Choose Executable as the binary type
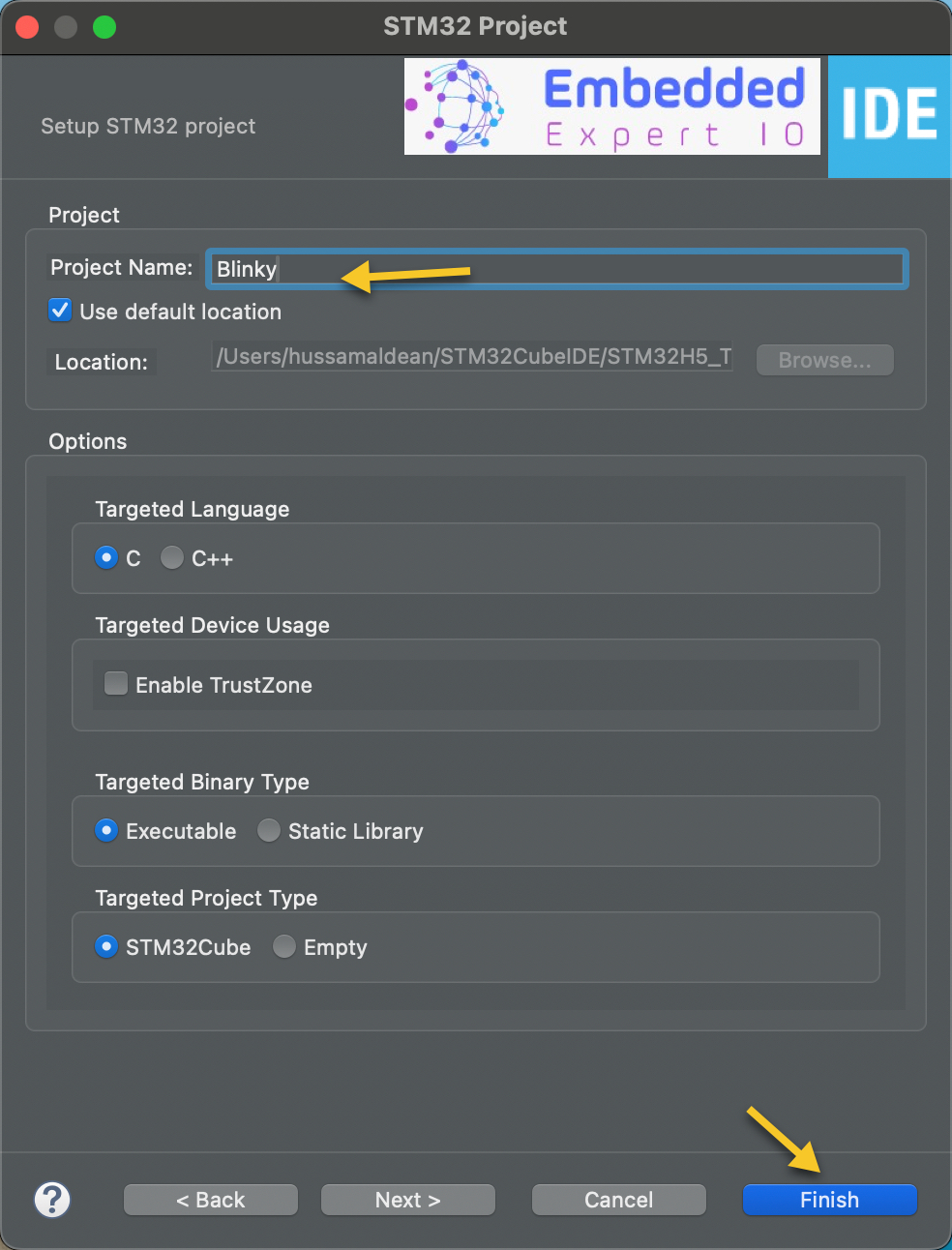952x1250 pixels. (105, 830)
